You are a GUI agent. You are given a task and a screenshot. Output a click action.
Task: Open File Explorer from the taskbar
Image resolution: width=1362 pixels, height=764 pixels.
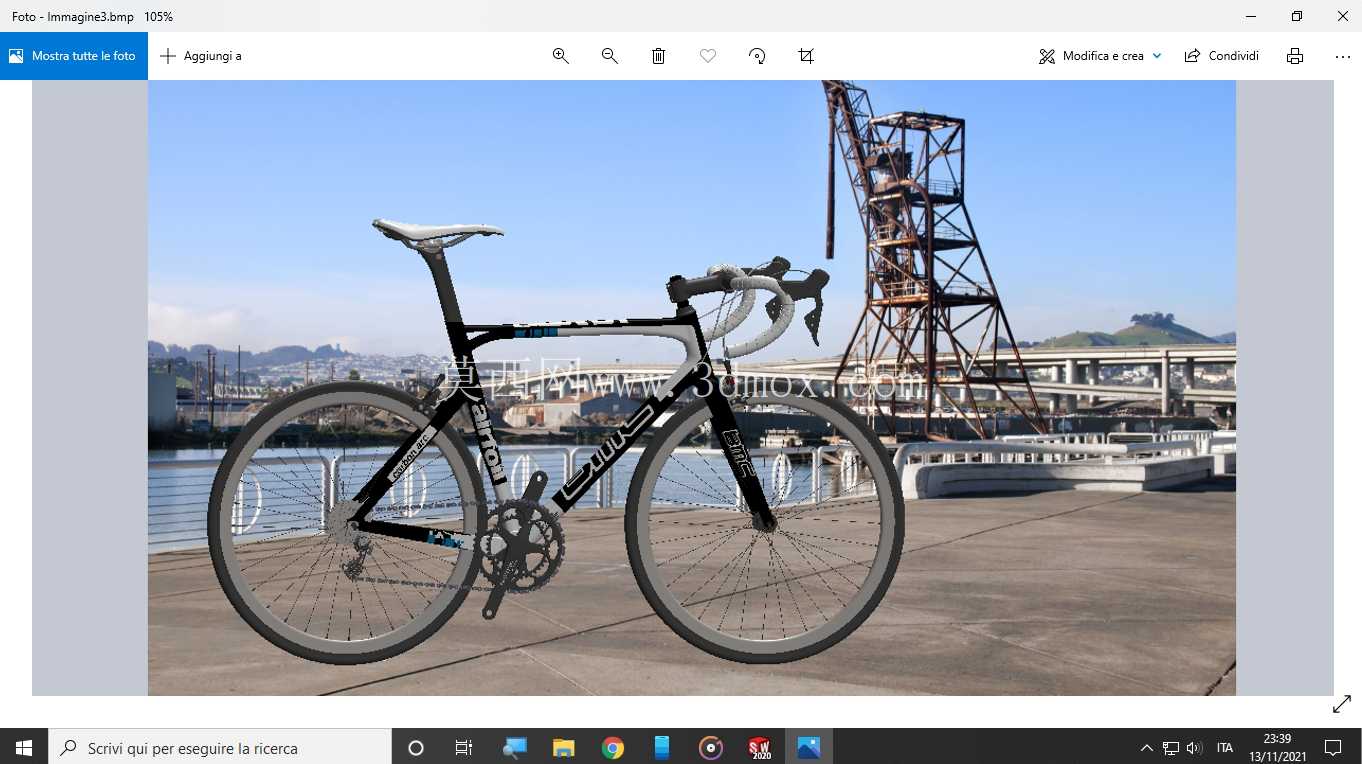click(564, 748)
